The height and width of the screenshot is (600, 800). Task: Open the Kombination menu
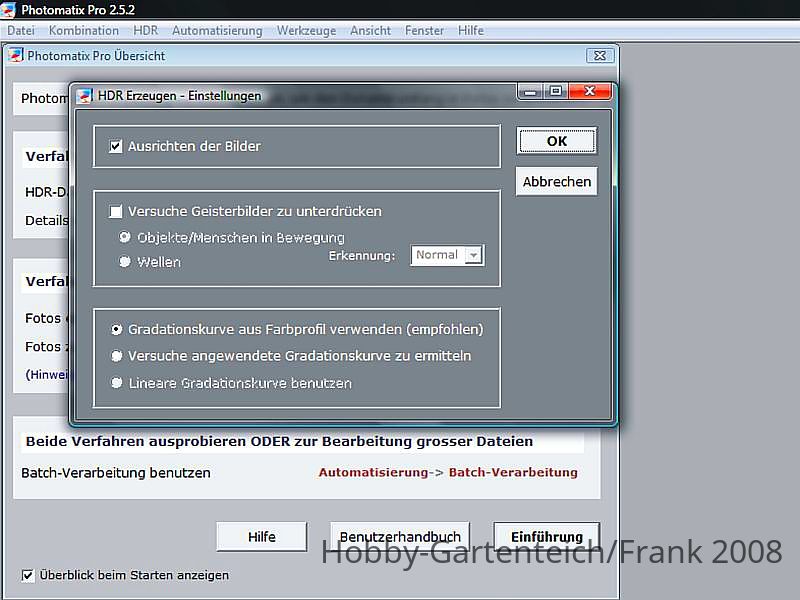tap(84, 31)
